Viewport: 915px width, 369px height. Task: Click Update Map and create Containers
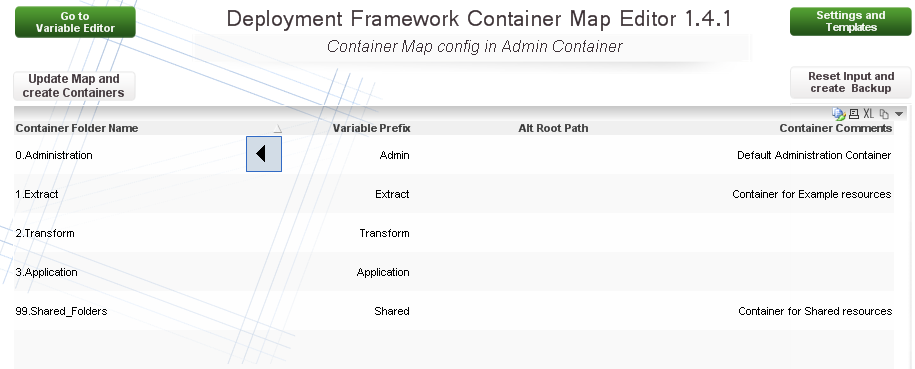pyautogui.click(x=74, y=86)
